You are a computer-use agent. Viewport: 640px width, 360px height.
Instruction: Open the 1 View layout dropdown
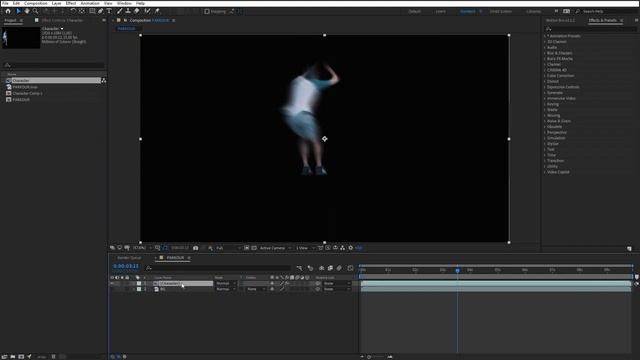[x=305, y=248]
